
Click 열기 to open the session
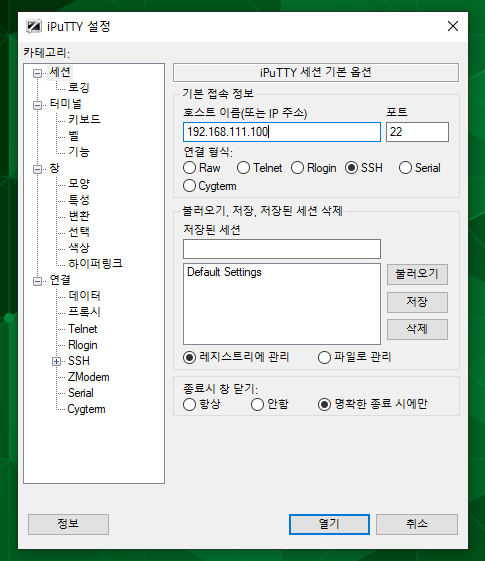click(329, 525)
